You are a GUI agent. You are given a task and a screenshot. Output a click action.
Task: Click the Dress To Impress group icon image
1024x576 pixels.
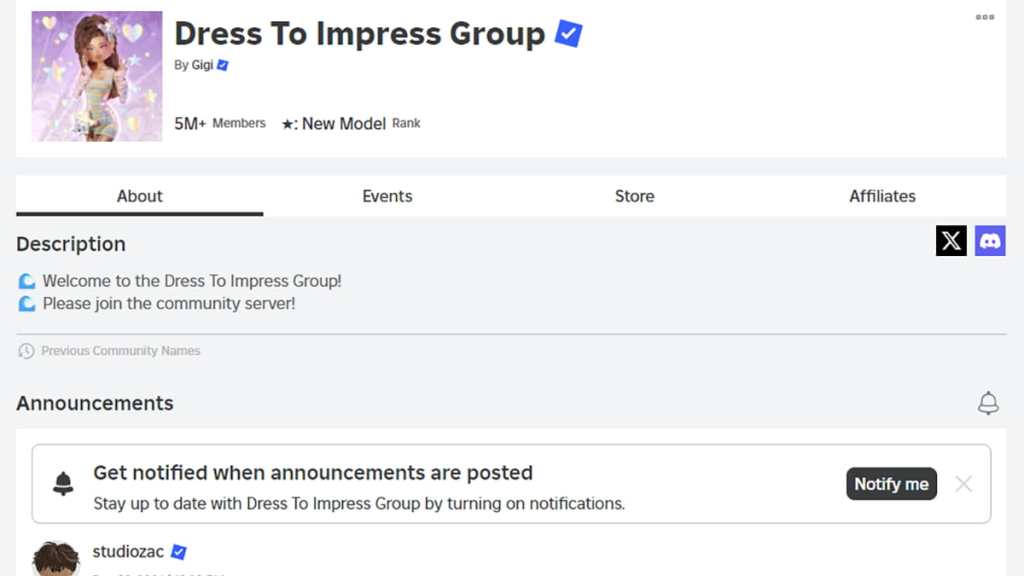96,76
